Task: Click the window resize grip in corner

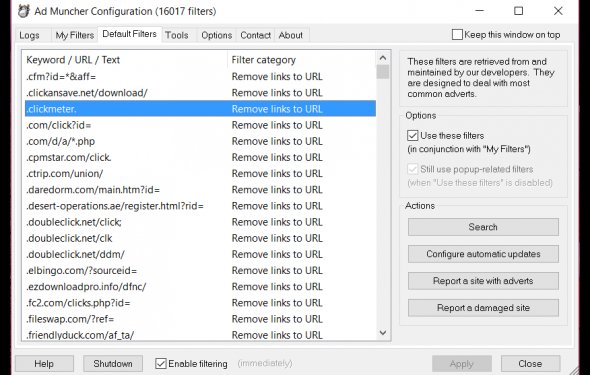Action: 575,370
